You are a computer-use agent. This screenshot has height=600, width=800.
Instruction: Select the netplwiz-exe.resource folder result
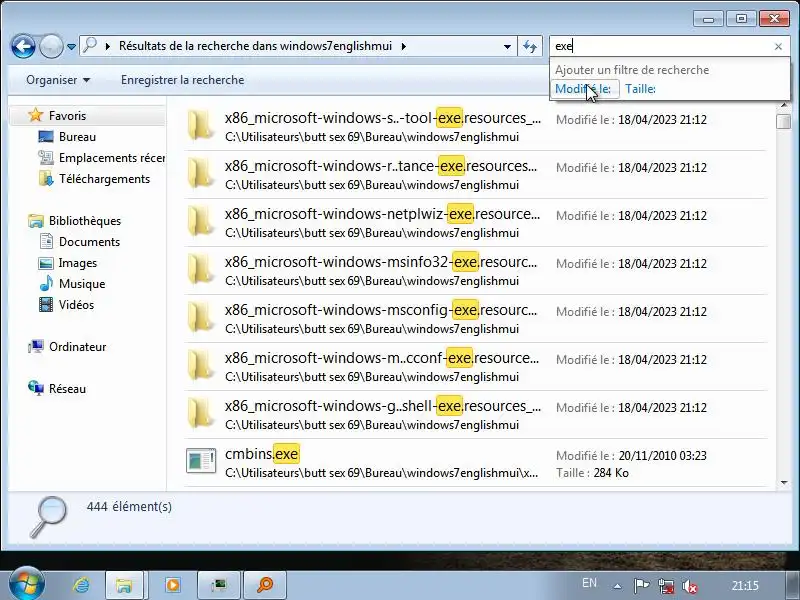[x=475, y=222]
